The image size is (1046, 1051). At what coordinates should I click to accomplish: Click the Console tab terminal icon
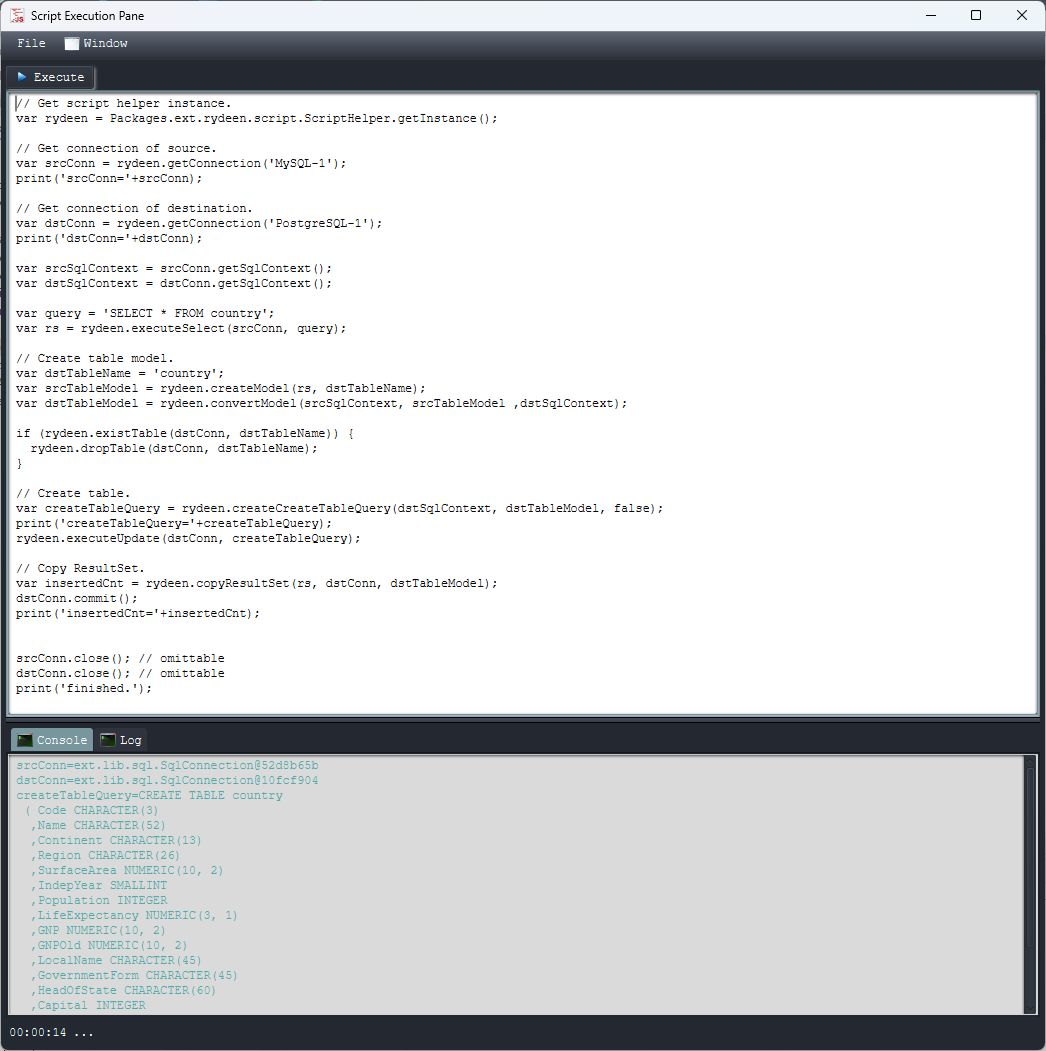(x=25, y=740)
